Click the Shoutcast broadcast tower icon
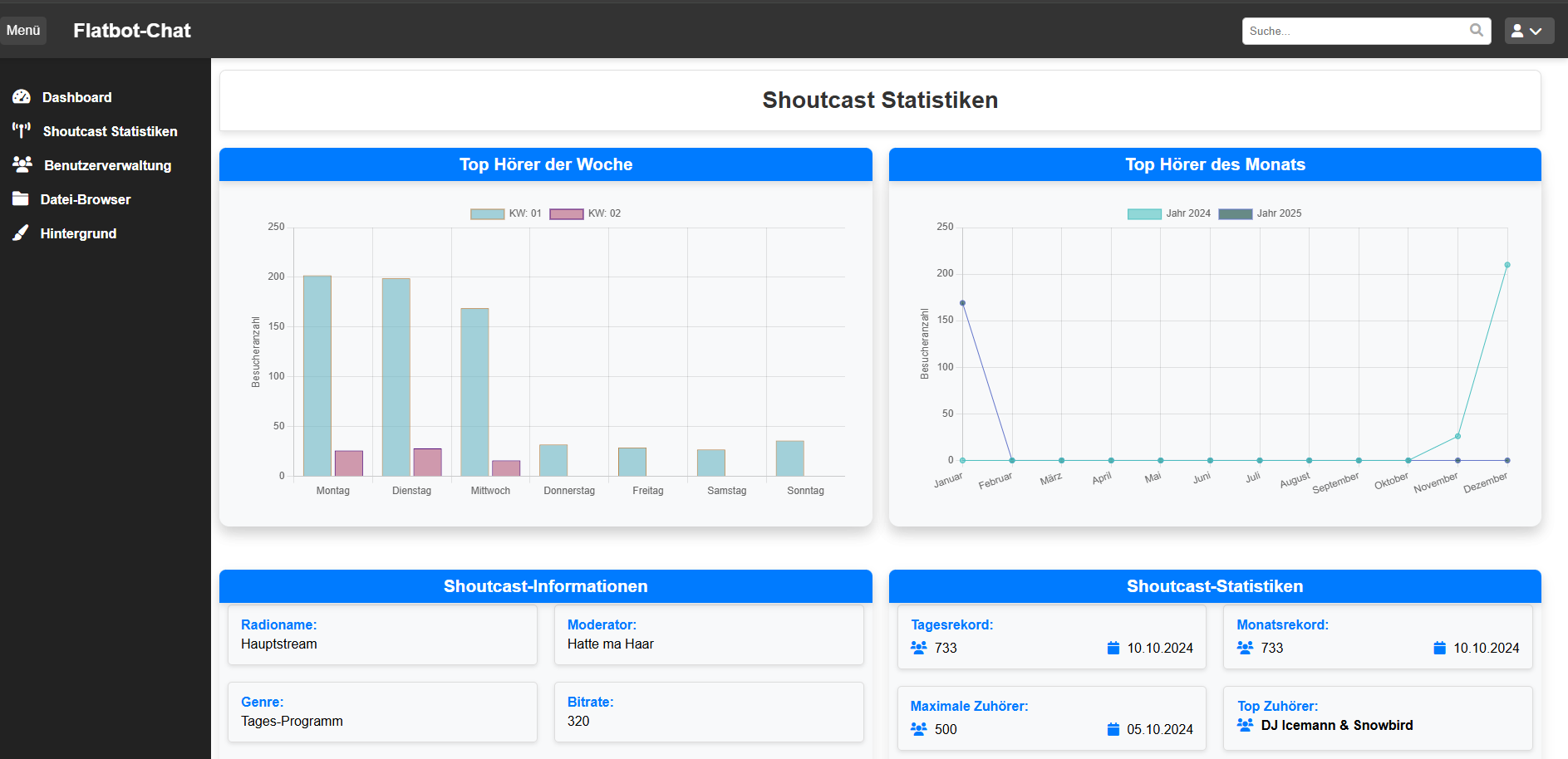Image resolution: width=1568 pixels, height=759 pixels. click(22, 130)
